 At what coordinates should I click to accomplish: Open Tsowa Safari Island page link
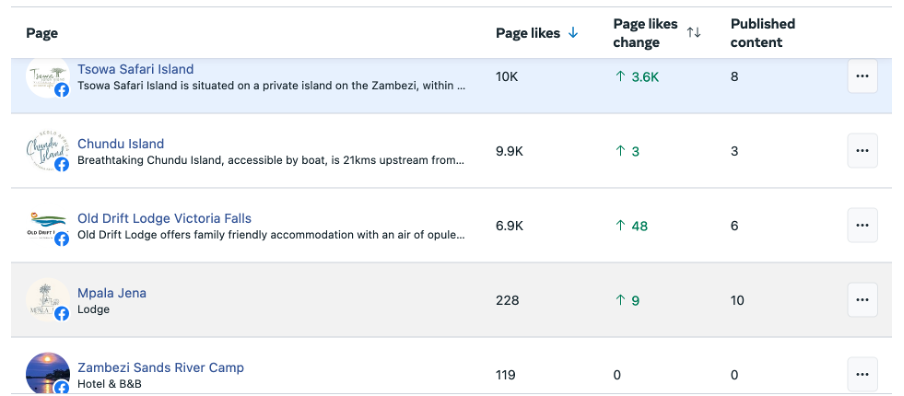pyautogui.click(x=135, y=69)
